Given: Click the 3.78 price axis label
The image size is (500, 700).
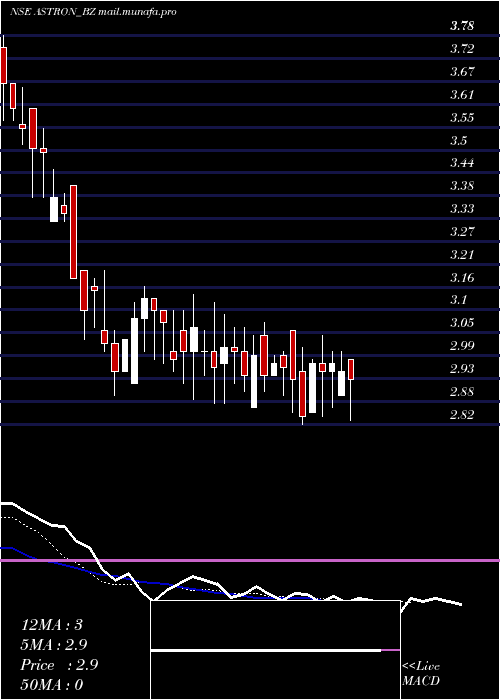Looking at the screenshot, I should pos(462,25).
